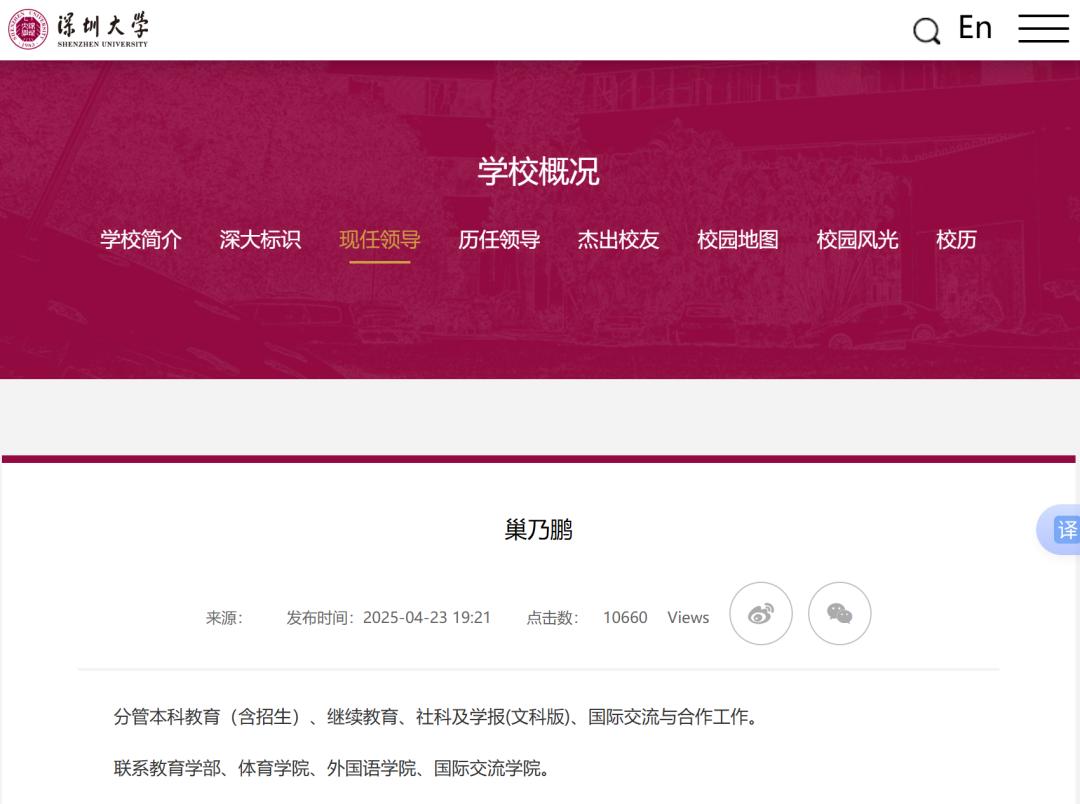View the 校园风光 tab
Viewport: 1080px width, 804px height.
click(857, 240)
